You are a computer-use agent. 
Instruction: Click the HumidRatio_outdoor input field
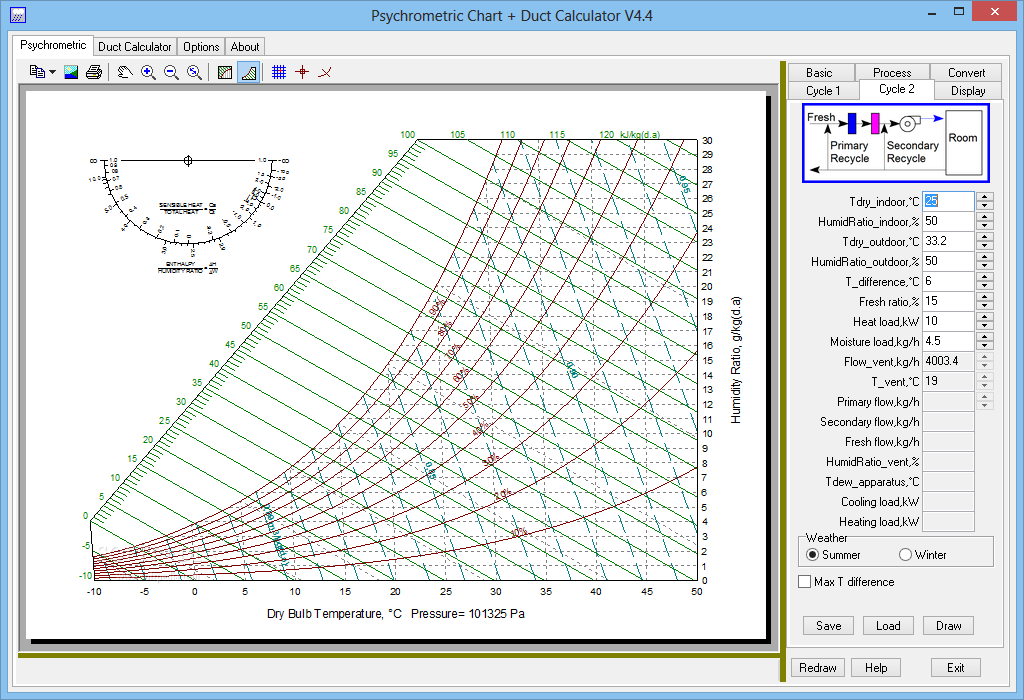pyautogui.click(x=948, y=261)
